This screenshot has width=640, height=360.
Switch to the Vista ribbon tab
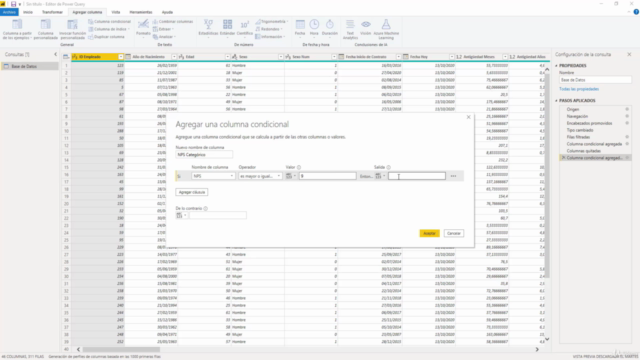(x=116, y=12)
